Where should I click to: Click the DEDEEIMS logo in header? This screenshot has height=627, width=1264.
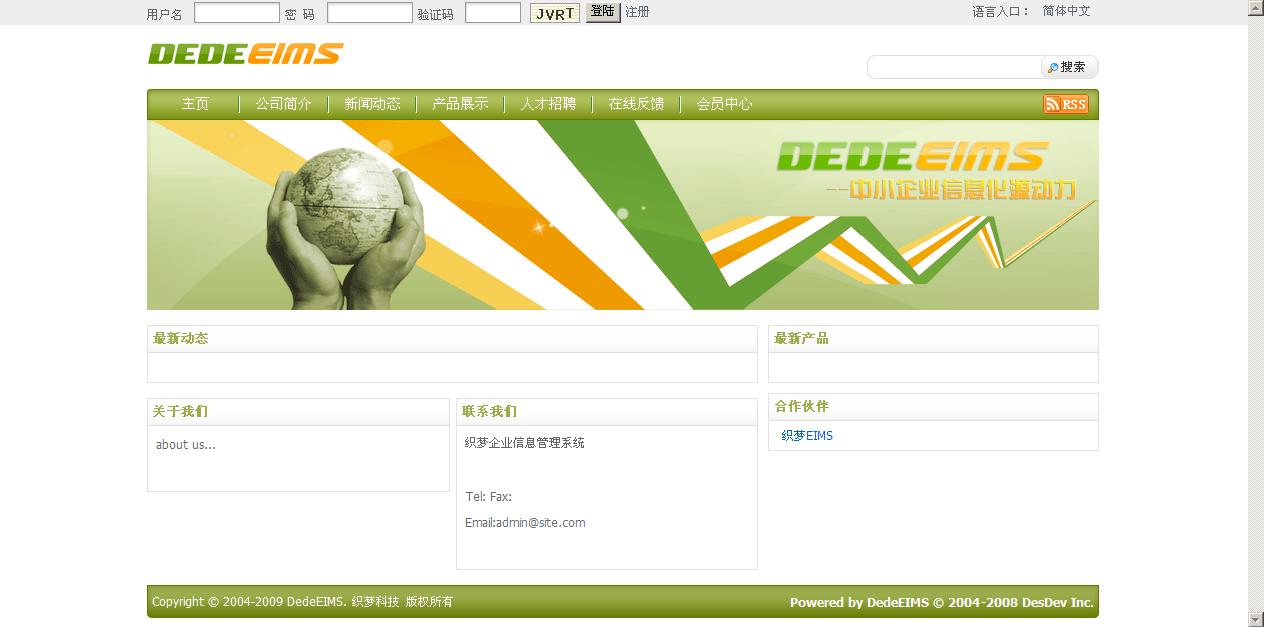point(245,54)
